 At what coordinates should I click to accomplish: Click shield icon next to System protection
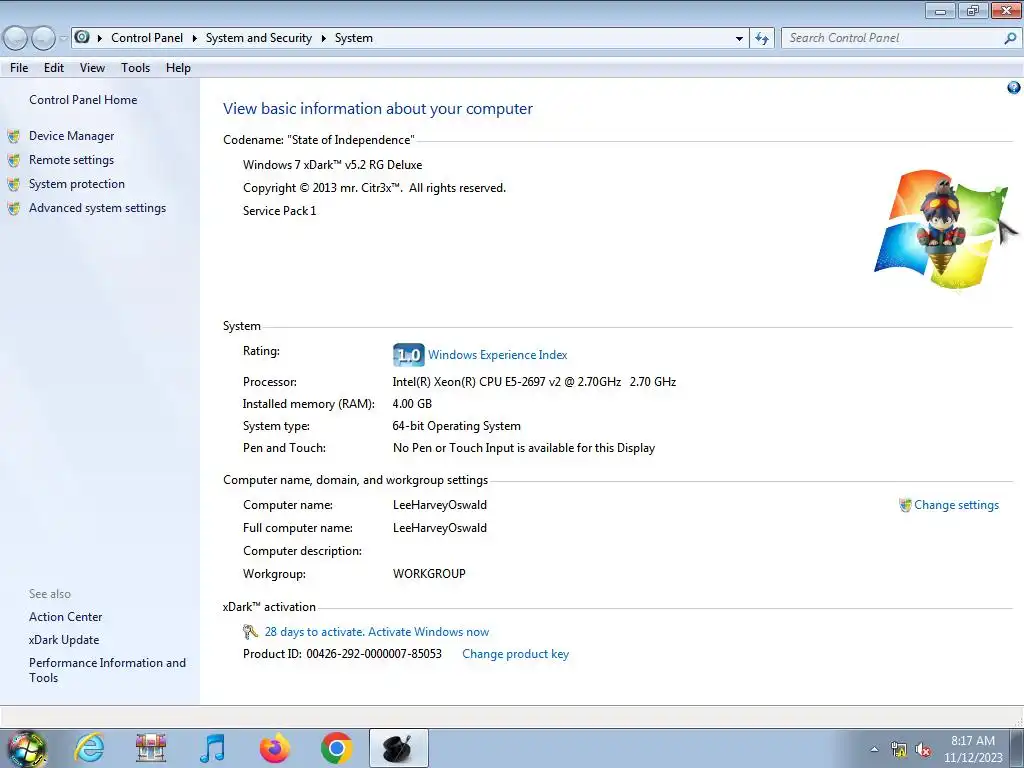(14, 185)
